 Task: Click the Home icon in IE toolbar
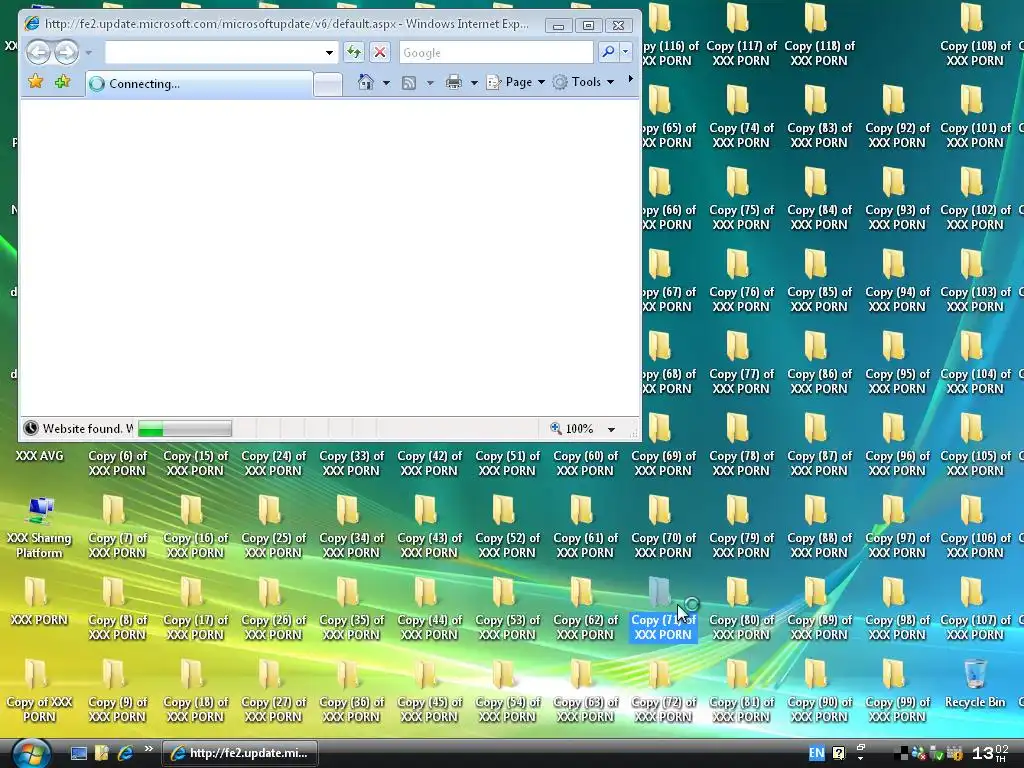tap(366, 82)
